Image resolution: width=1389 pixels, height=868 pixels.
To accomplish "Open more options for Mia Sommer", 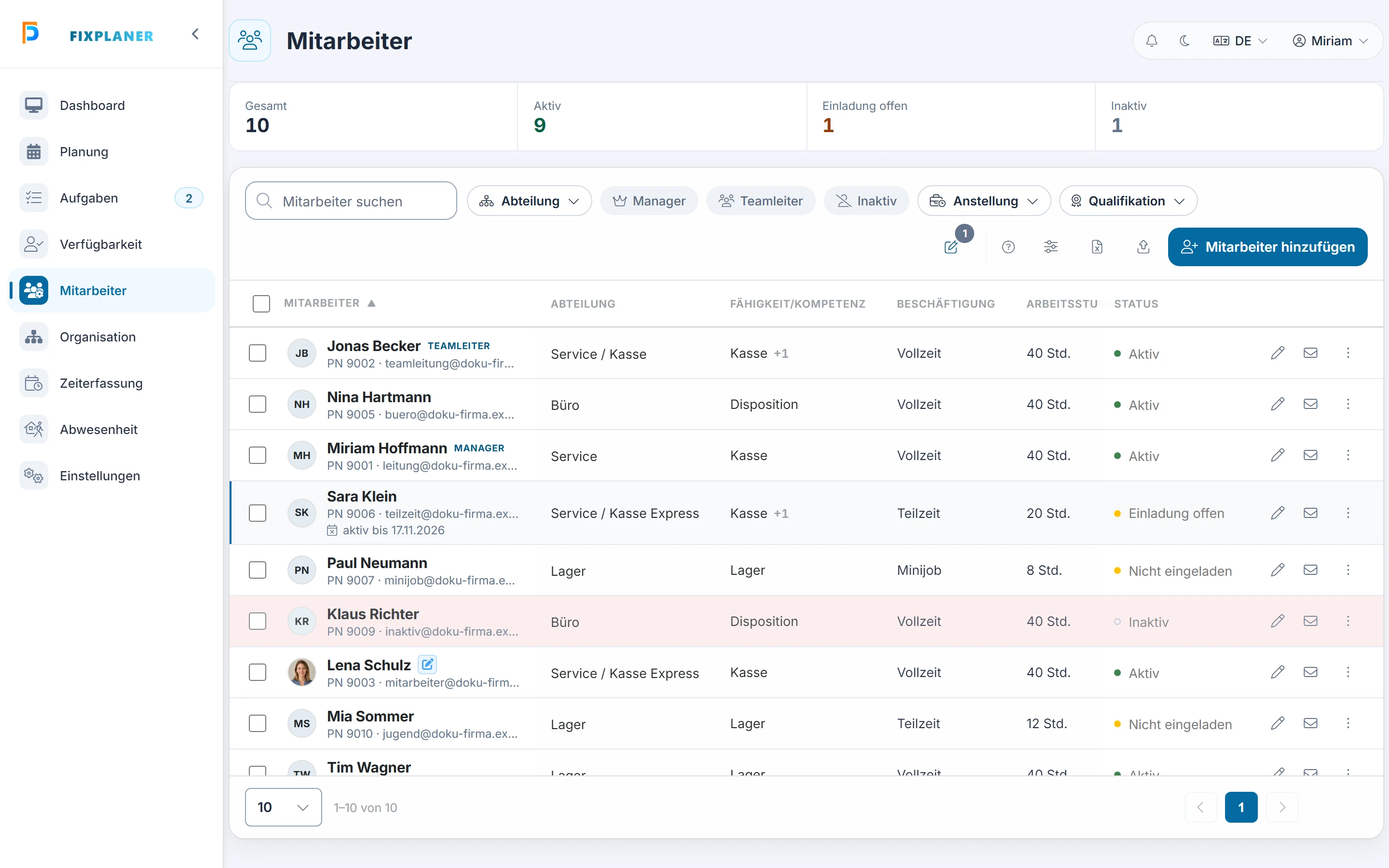I will point(1348,723).
